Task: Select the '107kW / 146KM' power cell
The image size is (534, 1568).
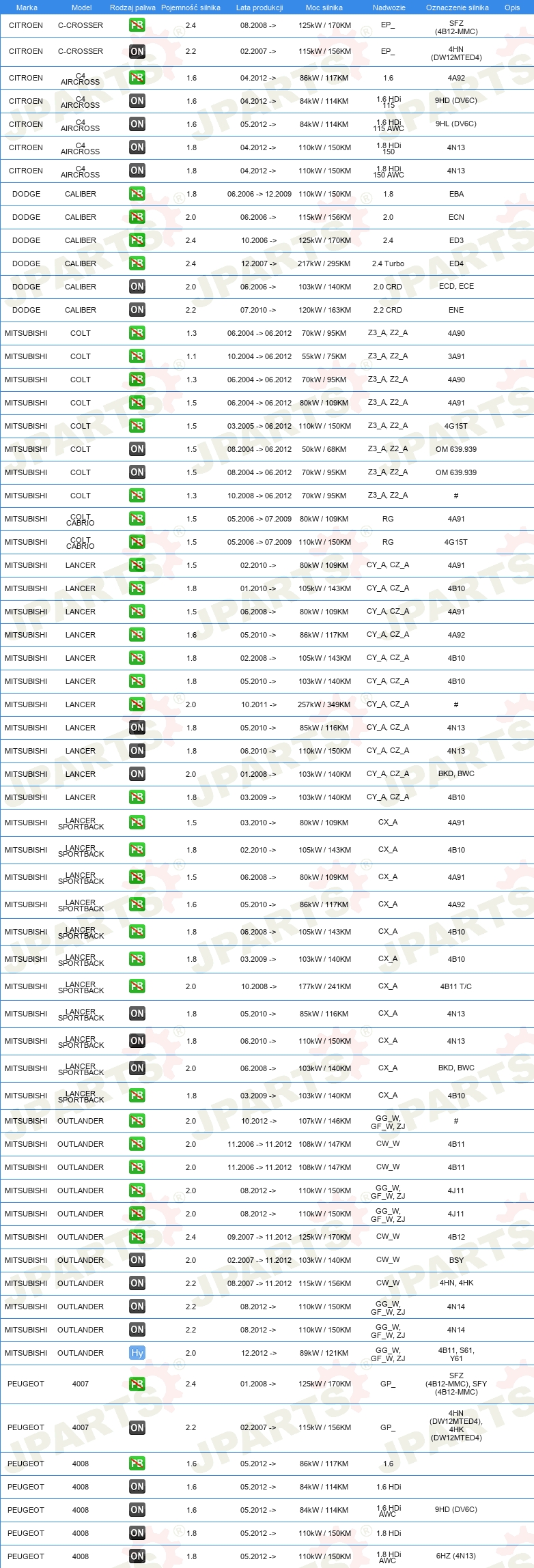Action: (324, 1121)
